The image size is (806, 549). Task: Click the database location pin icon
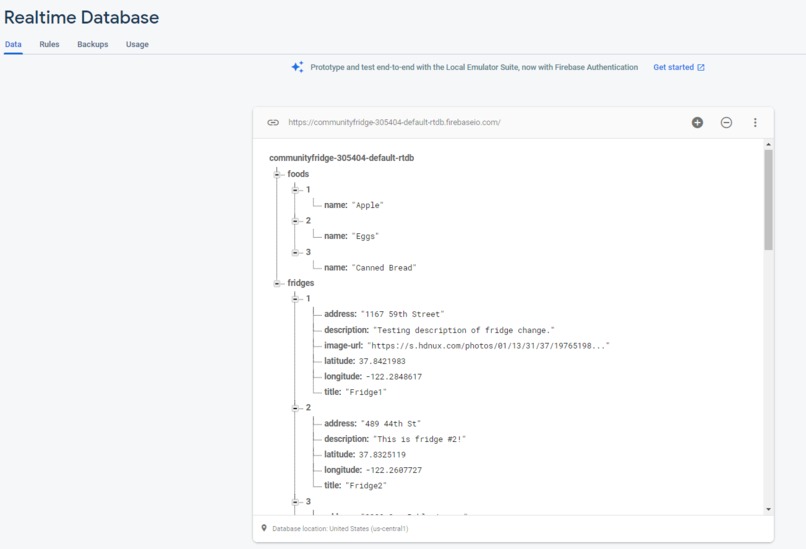click(264, 528)
